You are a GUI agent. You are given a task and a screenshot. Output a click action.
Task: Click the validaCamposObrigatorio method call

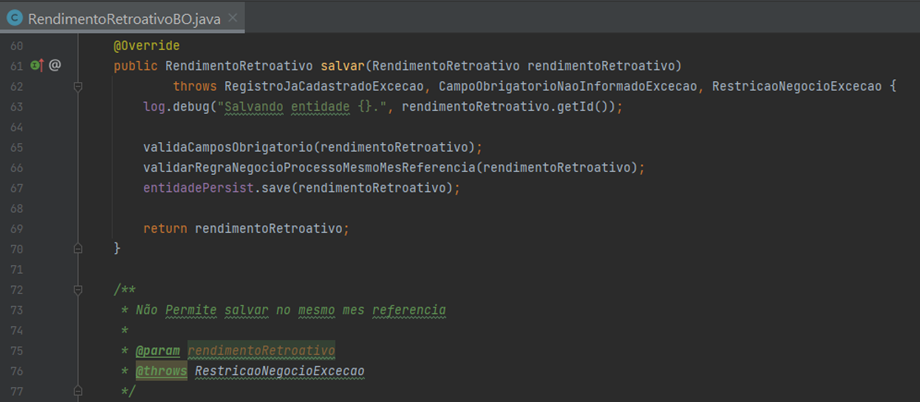point(228,148)
